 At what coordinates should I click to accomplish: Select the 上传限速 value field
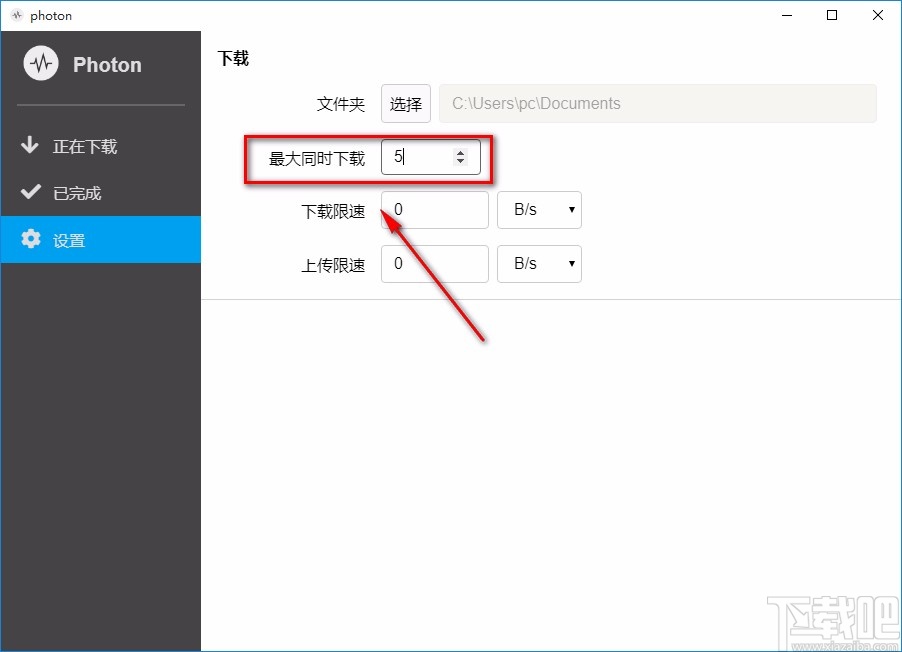tap(435, 263)
